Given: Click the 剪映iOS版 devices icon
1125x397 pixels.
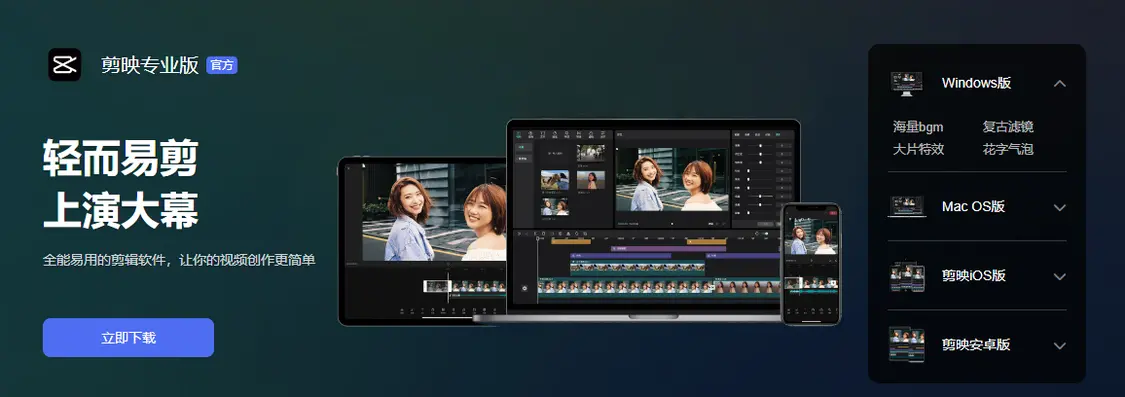Looking at the screenshot, I should pyautogui.click(x=907, y=276).
